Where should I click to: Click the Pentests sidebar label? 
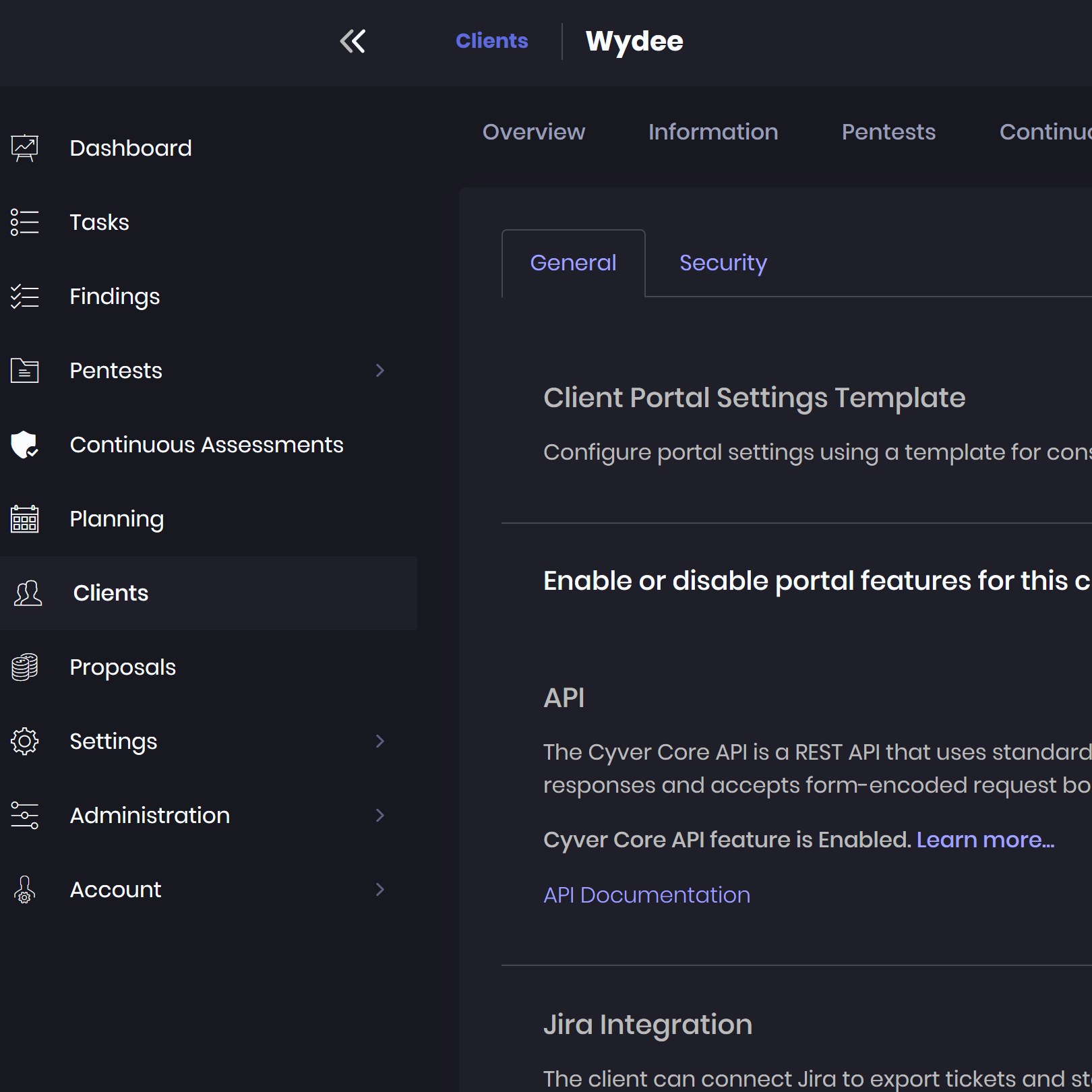pyautogui.click(x=116, y=371)
